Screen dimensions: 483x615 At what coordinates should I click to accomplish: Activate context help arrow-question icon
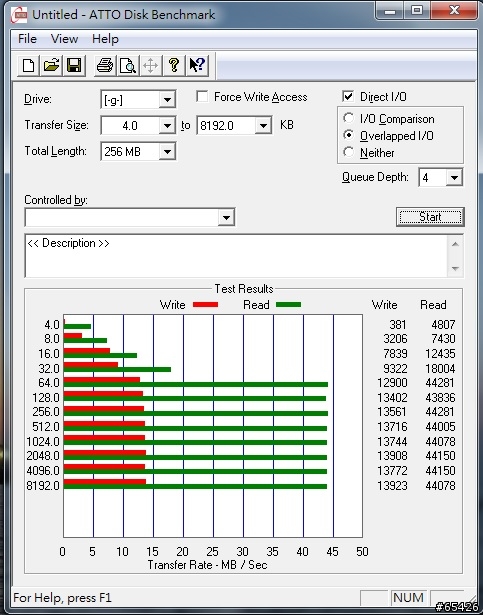pyautogui.click(x=197, y=65)
